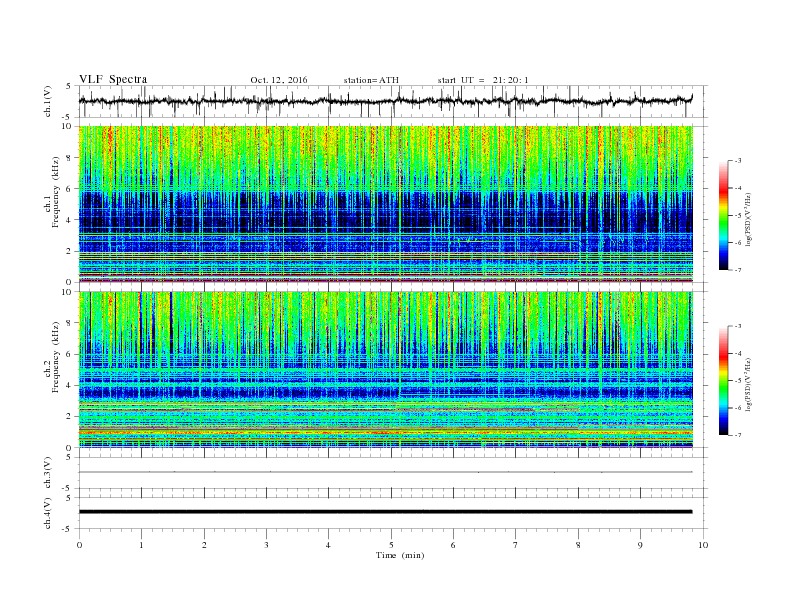This screenshot has height=612, width=792.
Task: Select the "start UT = 21:20: 1" text
Action: pyautogui.click(x=483, y=80)
